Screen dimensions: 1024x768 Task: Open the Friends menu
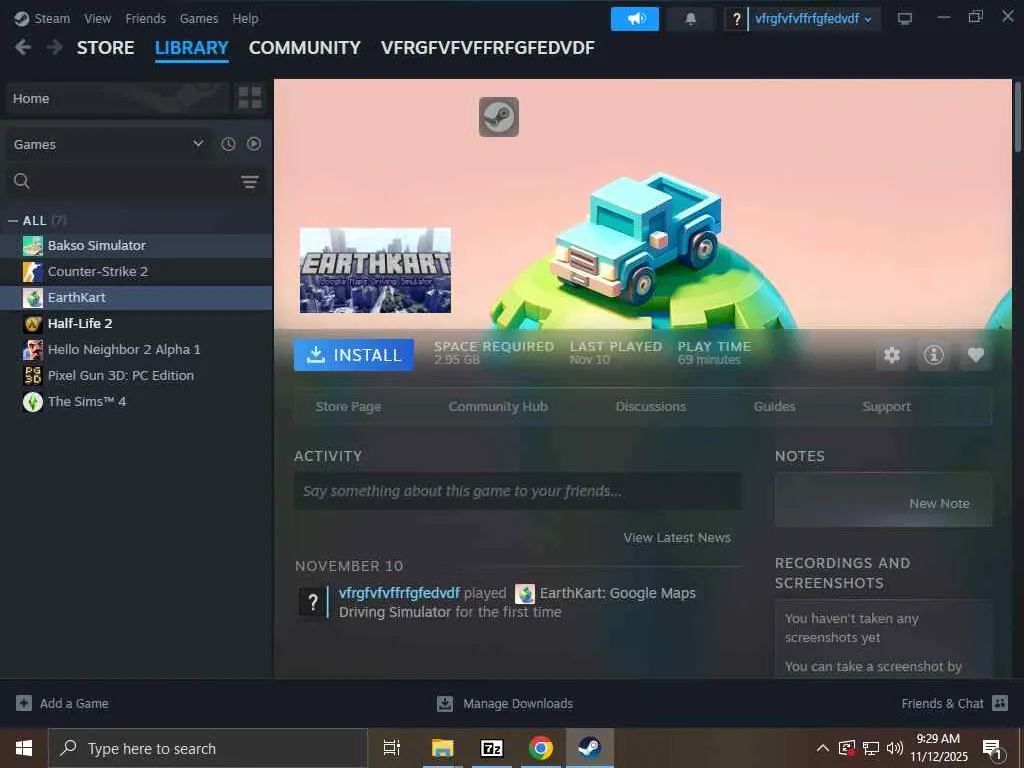pyautogui.click(x=146, y=19)
